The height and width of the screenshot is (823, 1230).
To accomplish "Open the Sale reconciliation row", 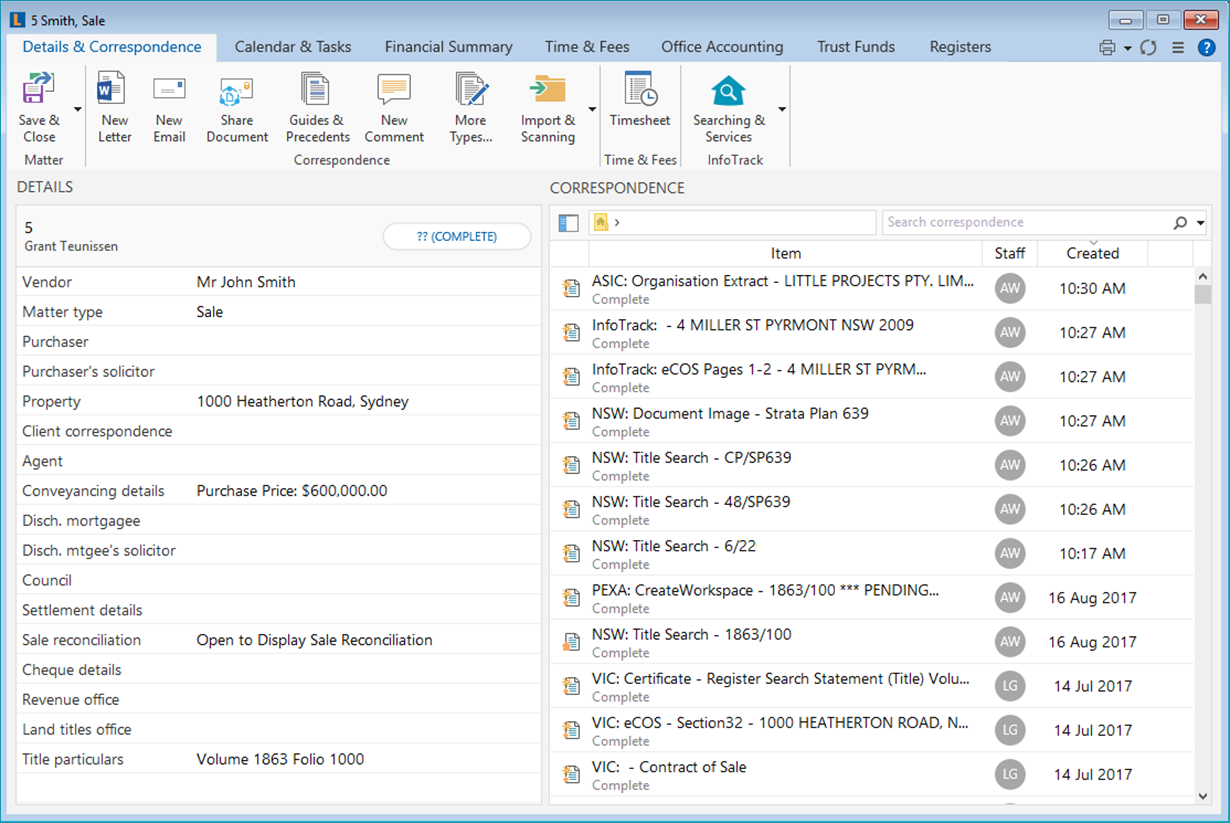I will [x=279, y=640].
